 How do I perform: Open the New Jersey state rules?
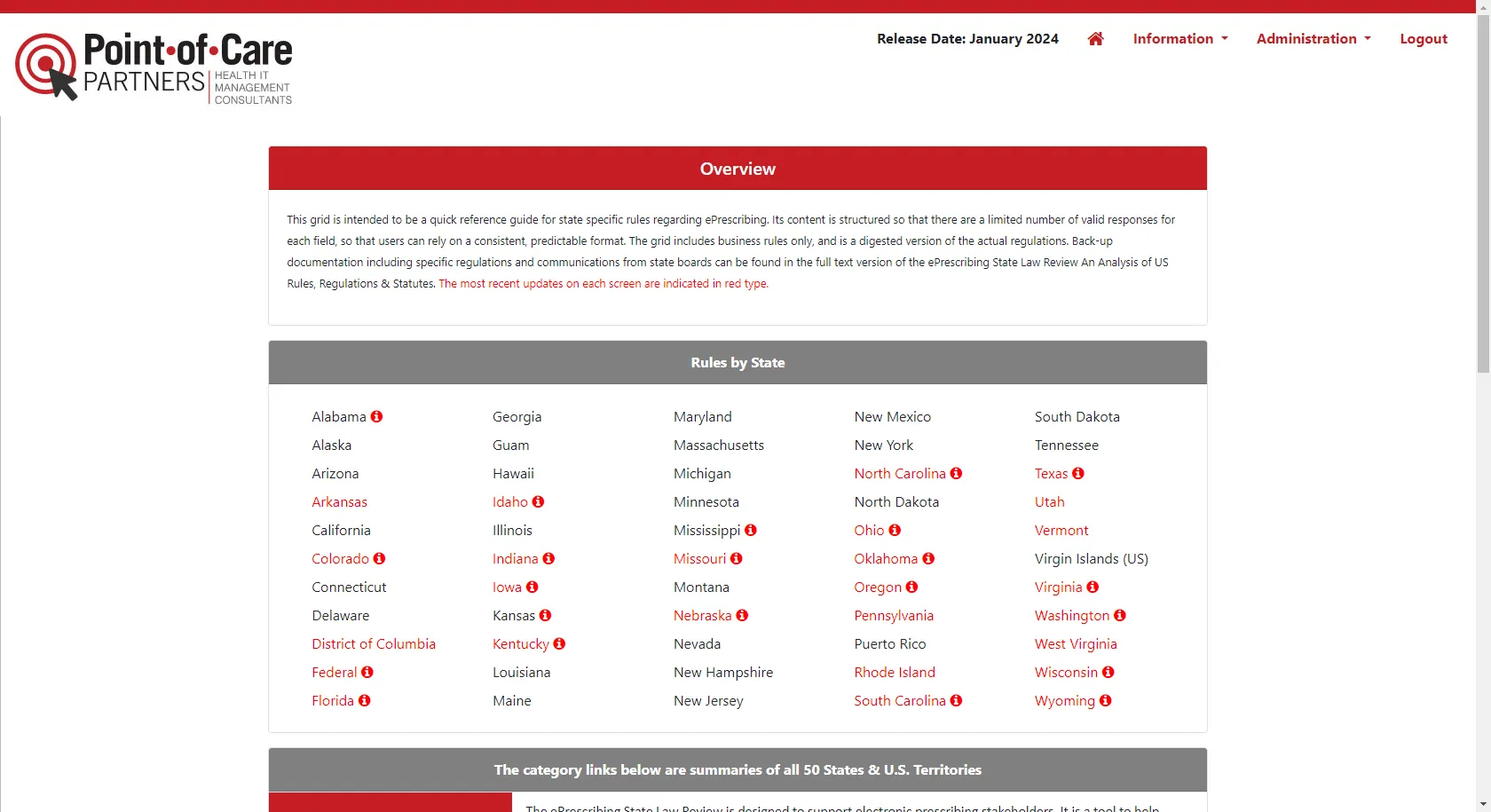[x=708, y=700]
